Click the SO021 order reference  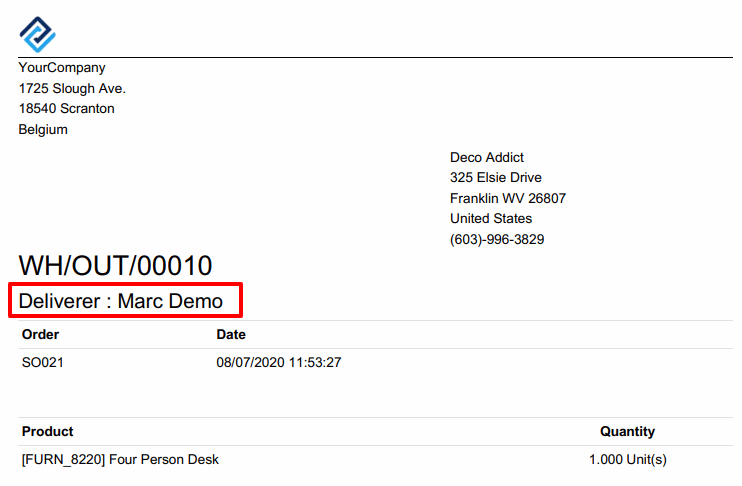point(43,362)
